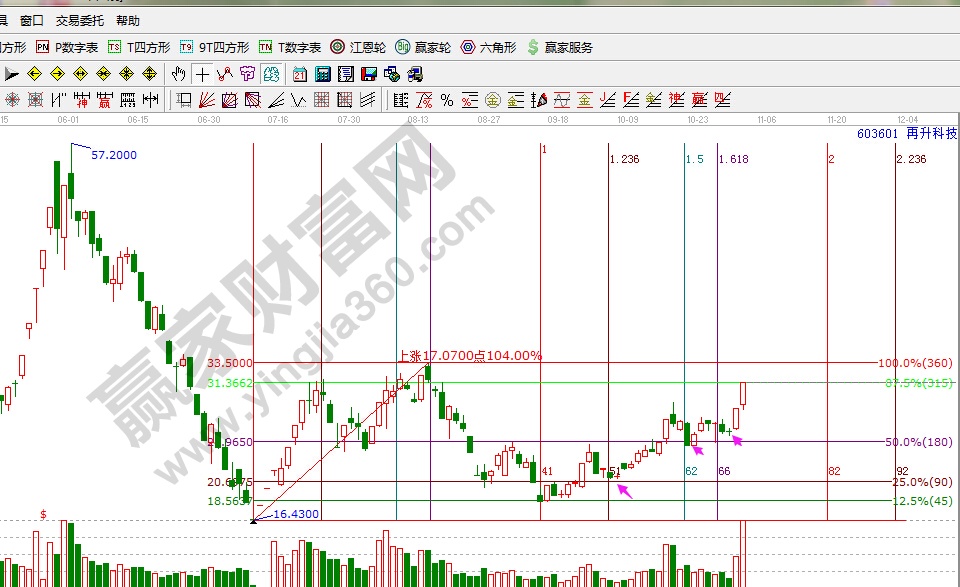The image size is (960, 587).
Task: Open the calculator icon
Action: pyautogui.click(x=323, y=74)
